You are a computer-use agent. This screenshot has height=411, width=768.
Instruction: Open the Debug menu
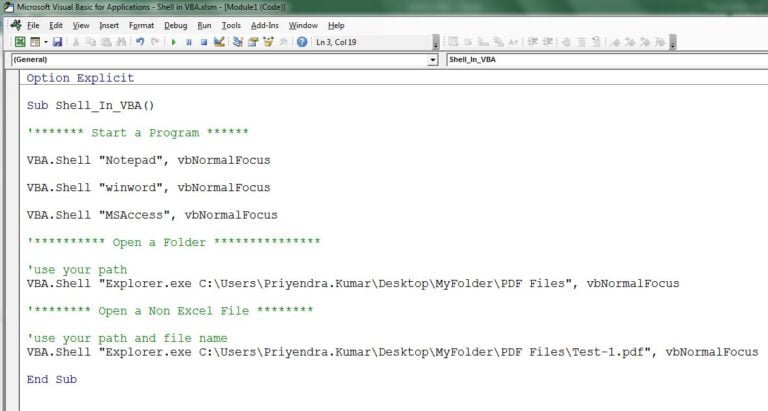[x=175, y=25]
